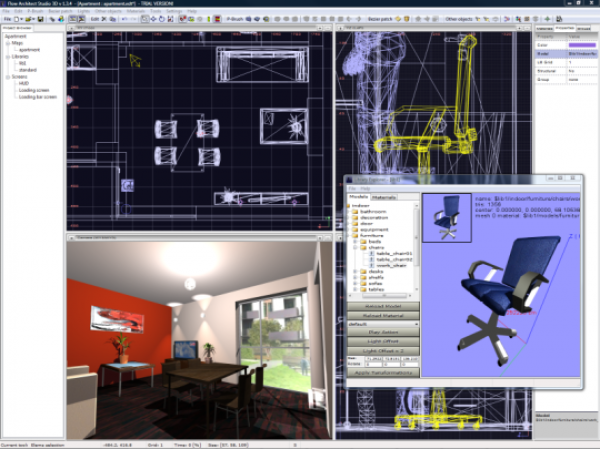
Task: Select the move crosshair tool icon
Action: tap(153, 19)
